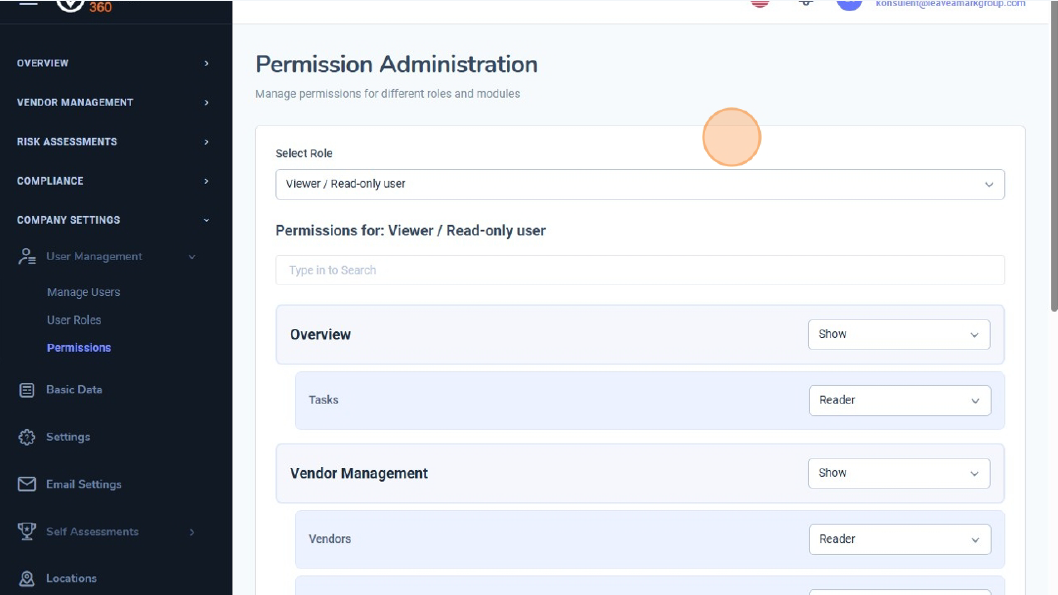
Task: Click the Locations map pin icon
Action: (x=27, y=578)
